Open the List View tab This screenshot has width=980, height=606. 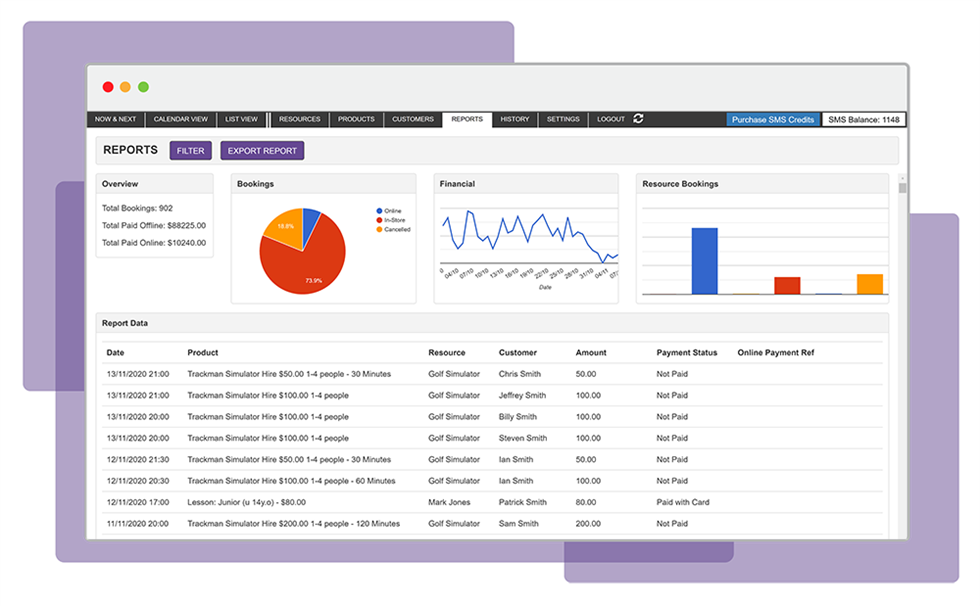[241, 119]
